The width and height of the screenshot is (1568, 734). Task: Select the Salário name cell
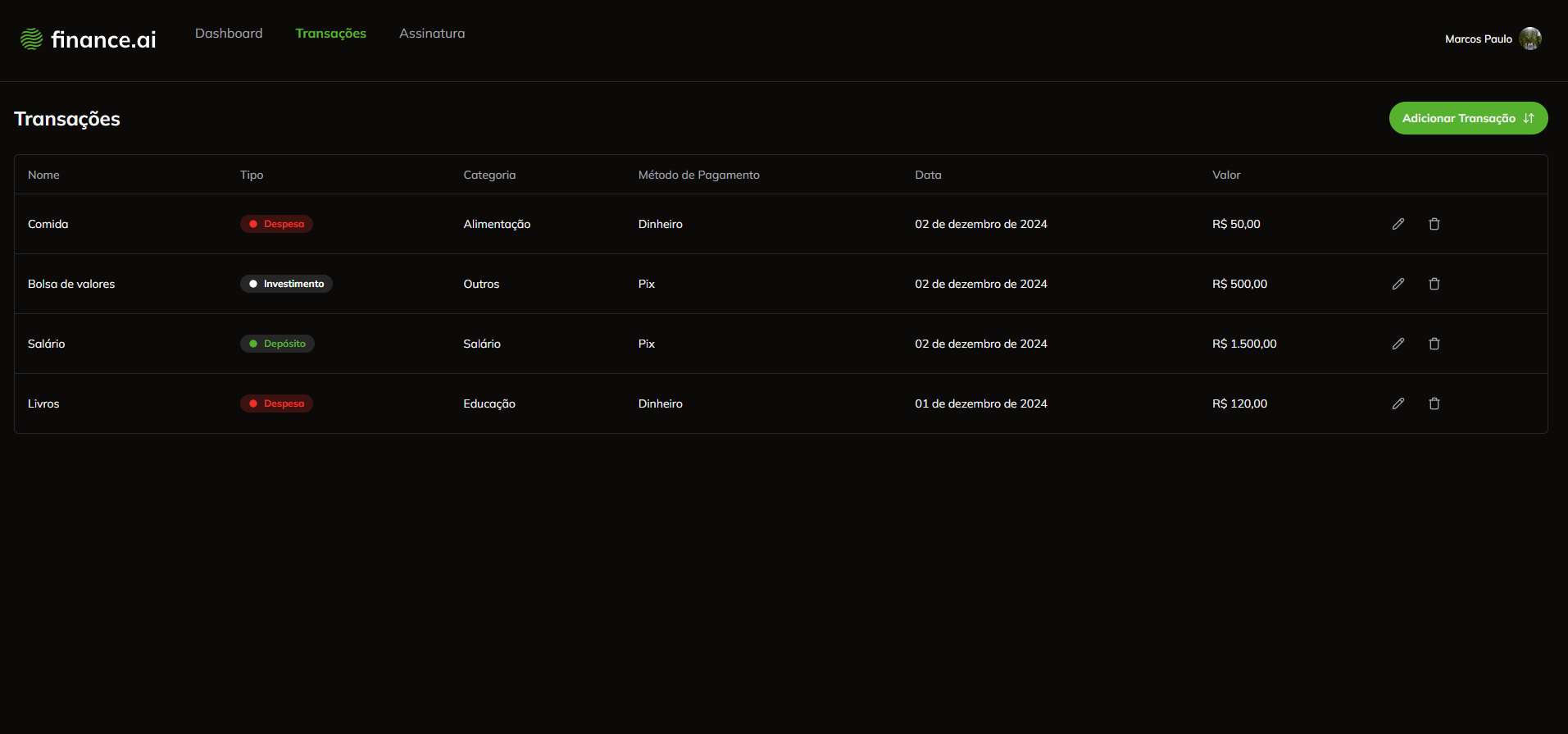tap(47, 344)
